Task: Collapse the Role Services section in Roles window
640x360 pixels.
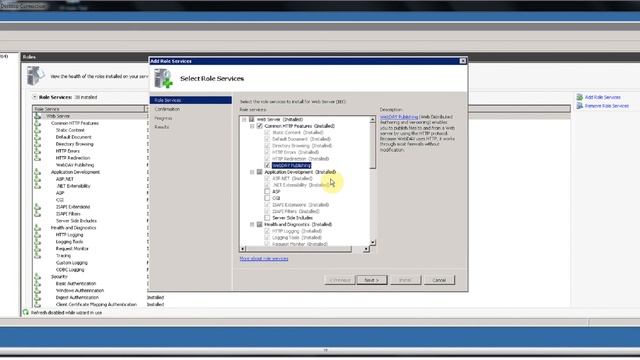Action: click(35, 97)
